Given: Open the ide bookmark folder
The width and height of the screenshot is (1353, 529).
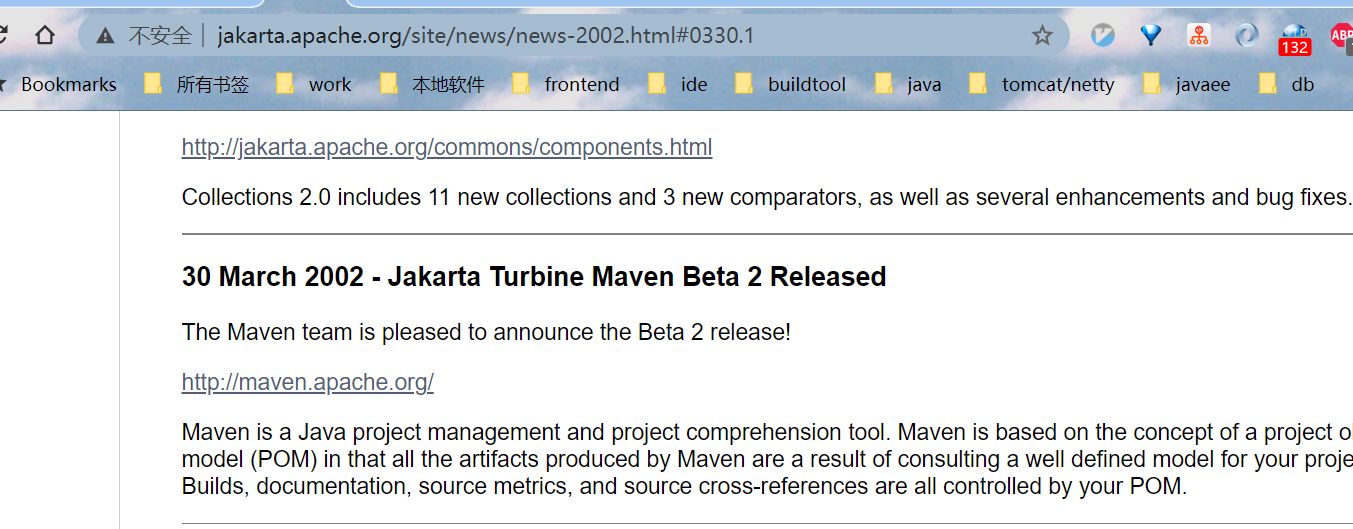Looking at the screenshot, I should click(677, 85).
